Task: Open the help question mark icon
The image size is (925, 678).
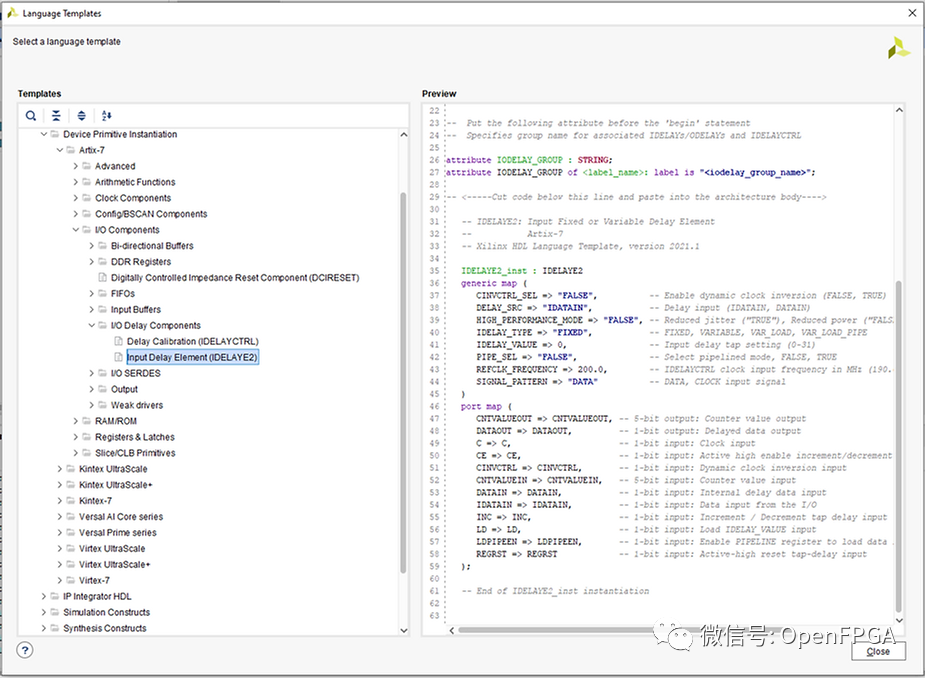Action: pyautogui.click(x=25, y=650)
